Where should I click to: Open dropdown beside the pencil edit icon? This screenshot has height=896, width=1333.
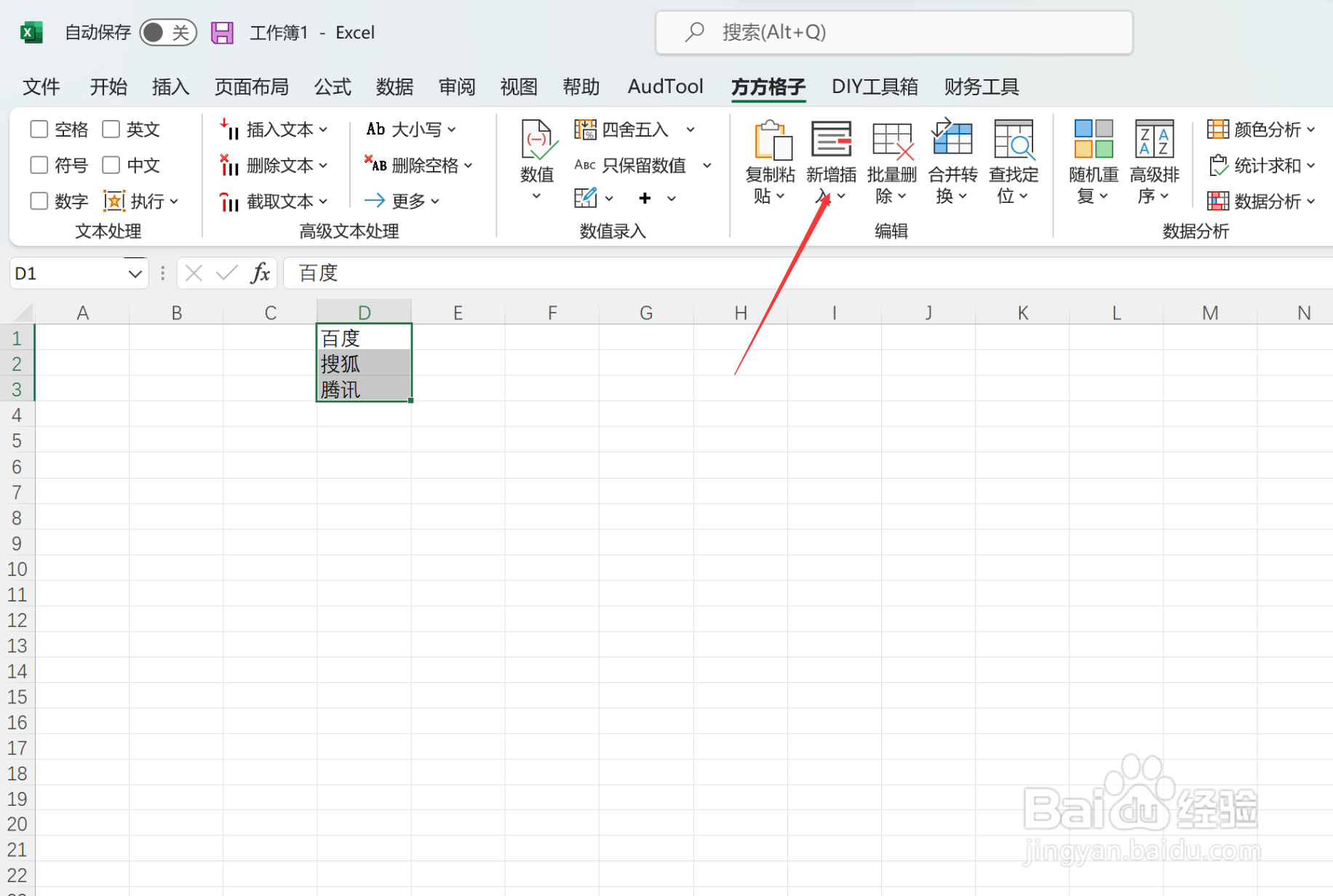click(609, 199)
